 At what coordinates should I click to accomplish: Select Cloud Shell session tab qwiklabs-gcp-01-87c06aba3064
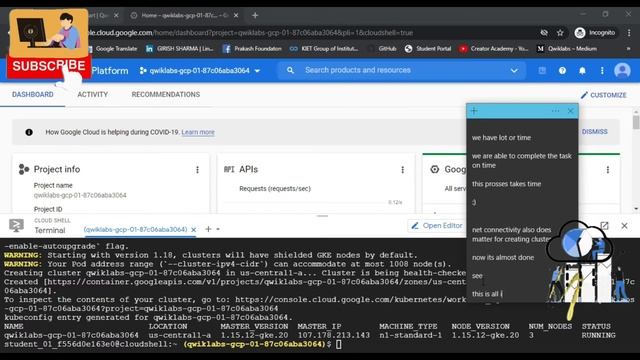point(136,229)
